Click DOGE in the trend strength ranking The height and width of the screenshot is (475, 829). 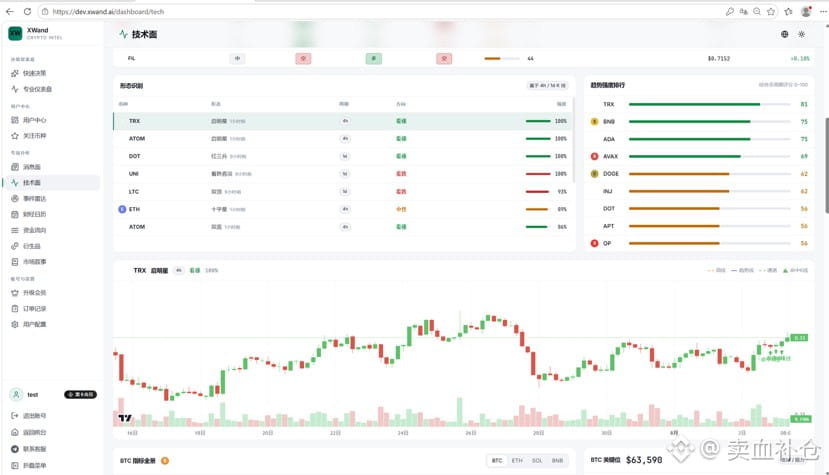pos(611,173)
